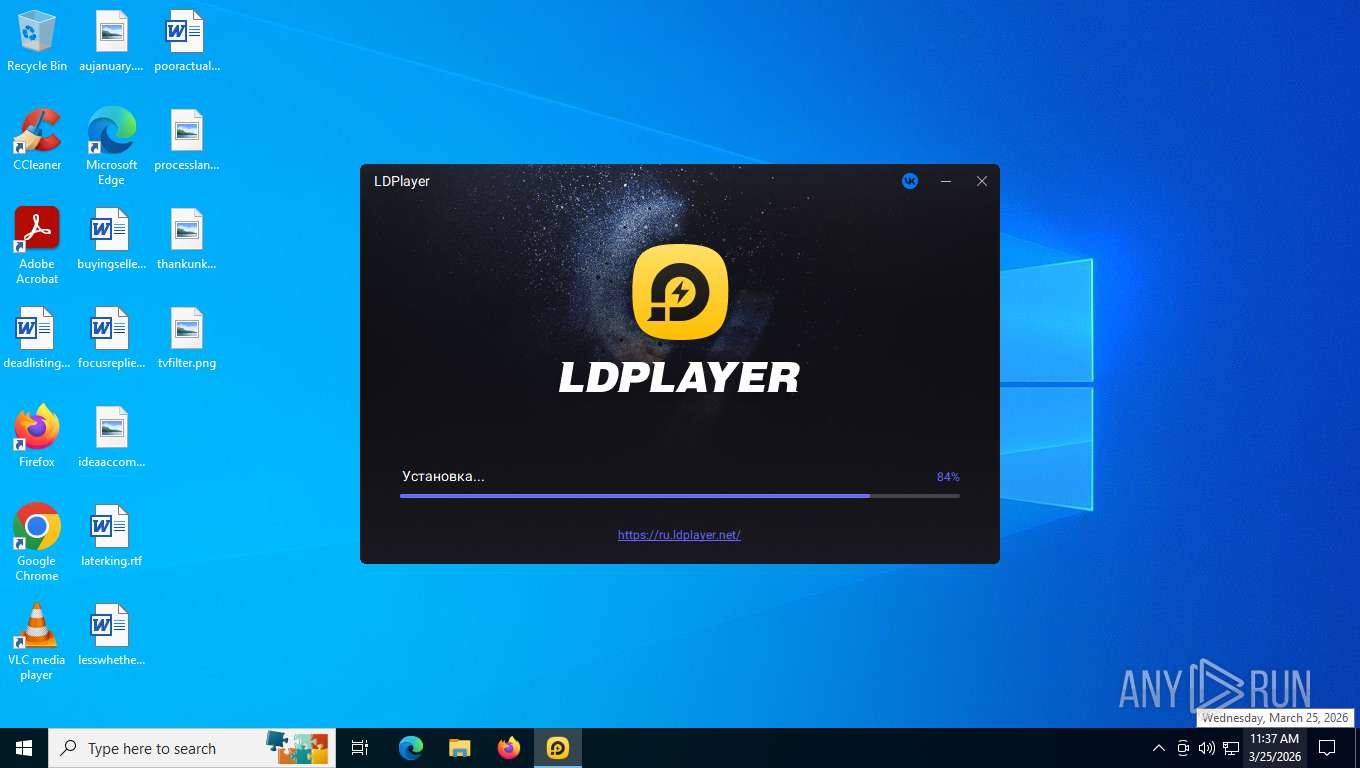Viewport: 1360px width, 768px height.
Task: Select the Firefox desktop shortcut
Action: pos(37,436)
